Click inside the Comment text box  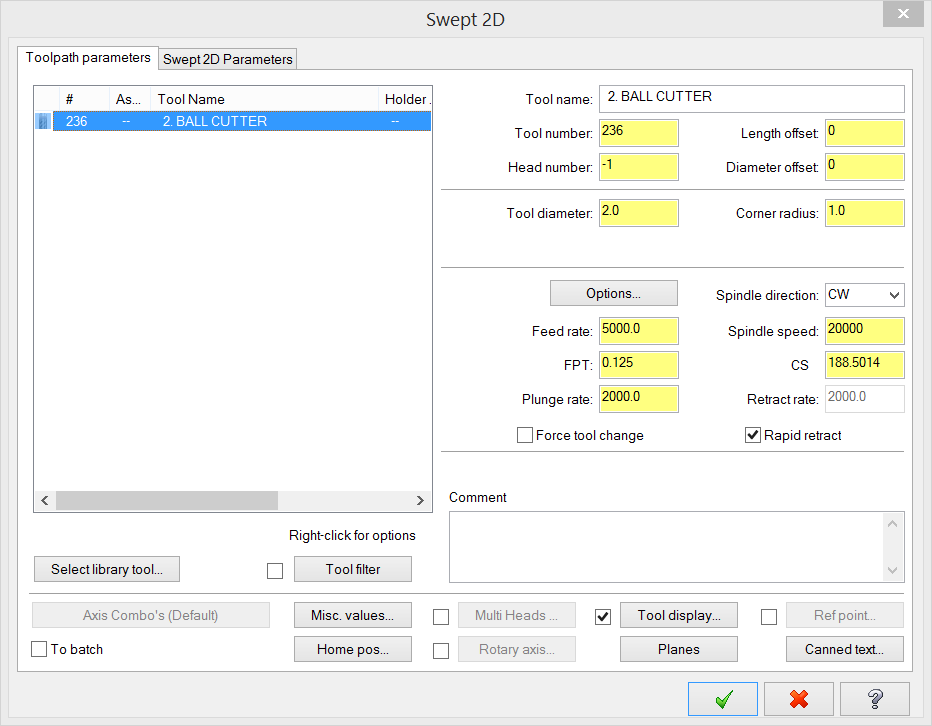(666, 547)
